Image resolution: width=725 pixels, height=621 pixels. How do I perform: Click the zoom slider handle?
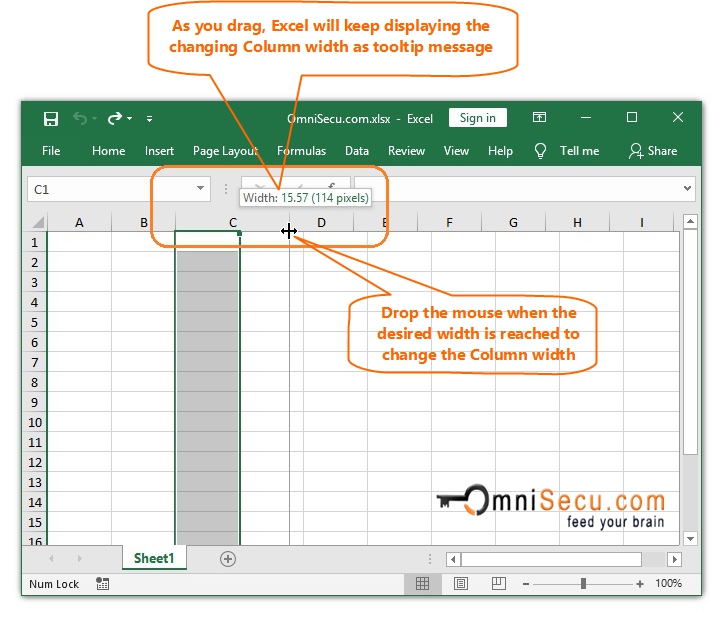[x=584, y=584]
